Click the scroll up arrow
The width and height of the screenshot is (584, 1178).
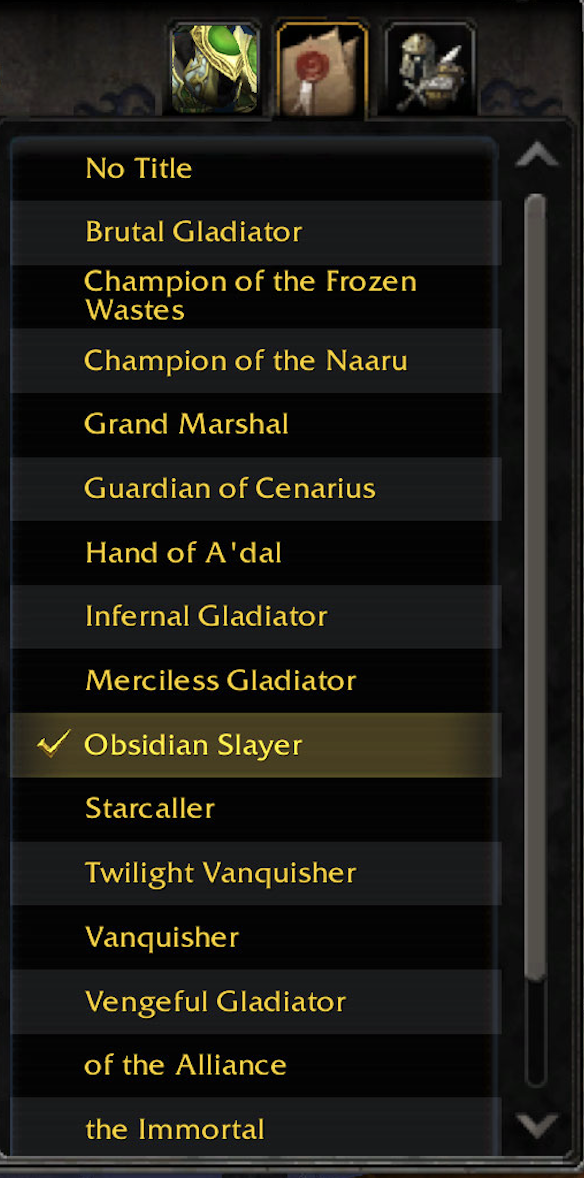tap(537, 156)
